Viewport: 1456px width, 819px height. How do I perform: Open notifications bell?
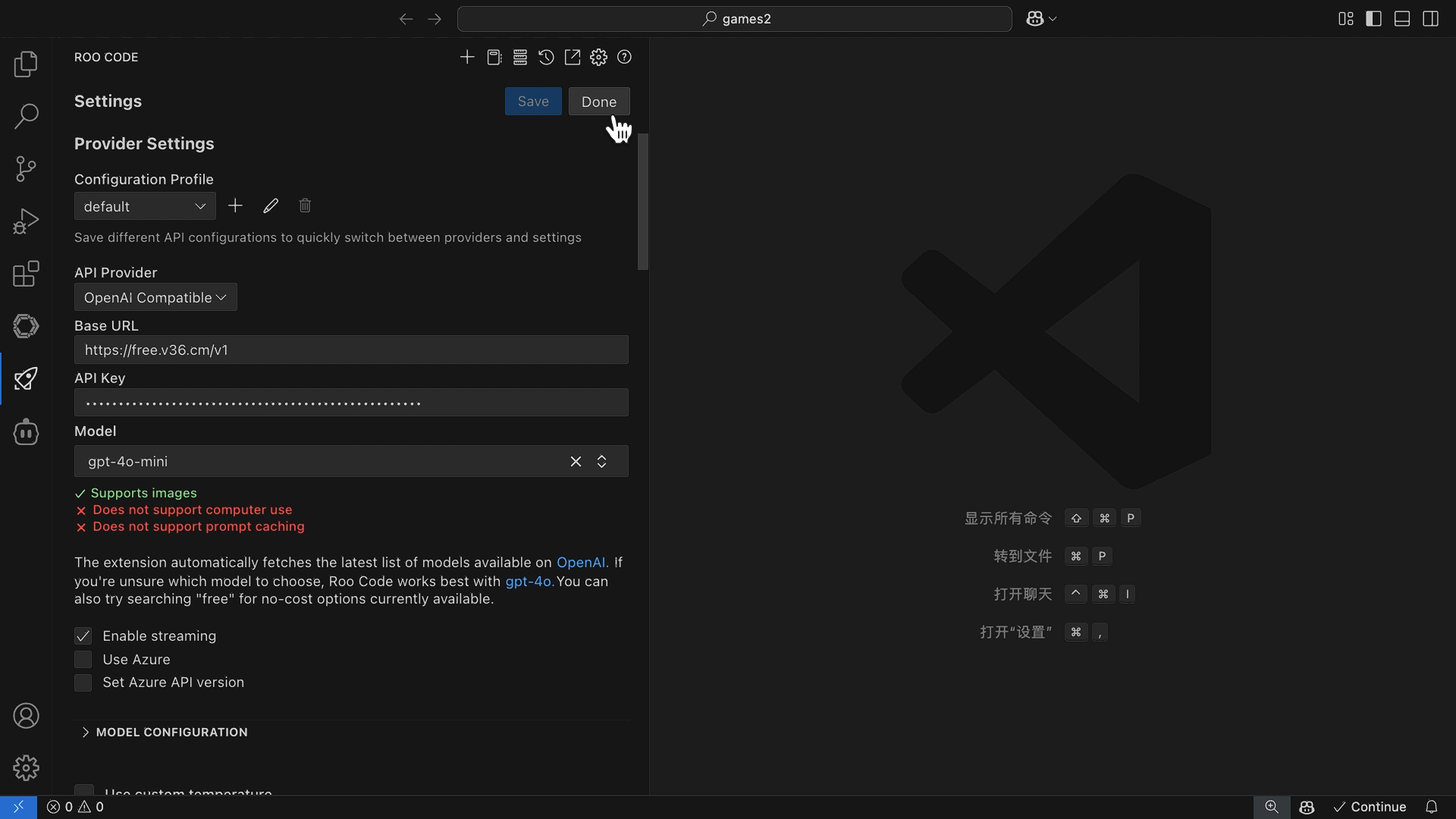(1432, 807)
